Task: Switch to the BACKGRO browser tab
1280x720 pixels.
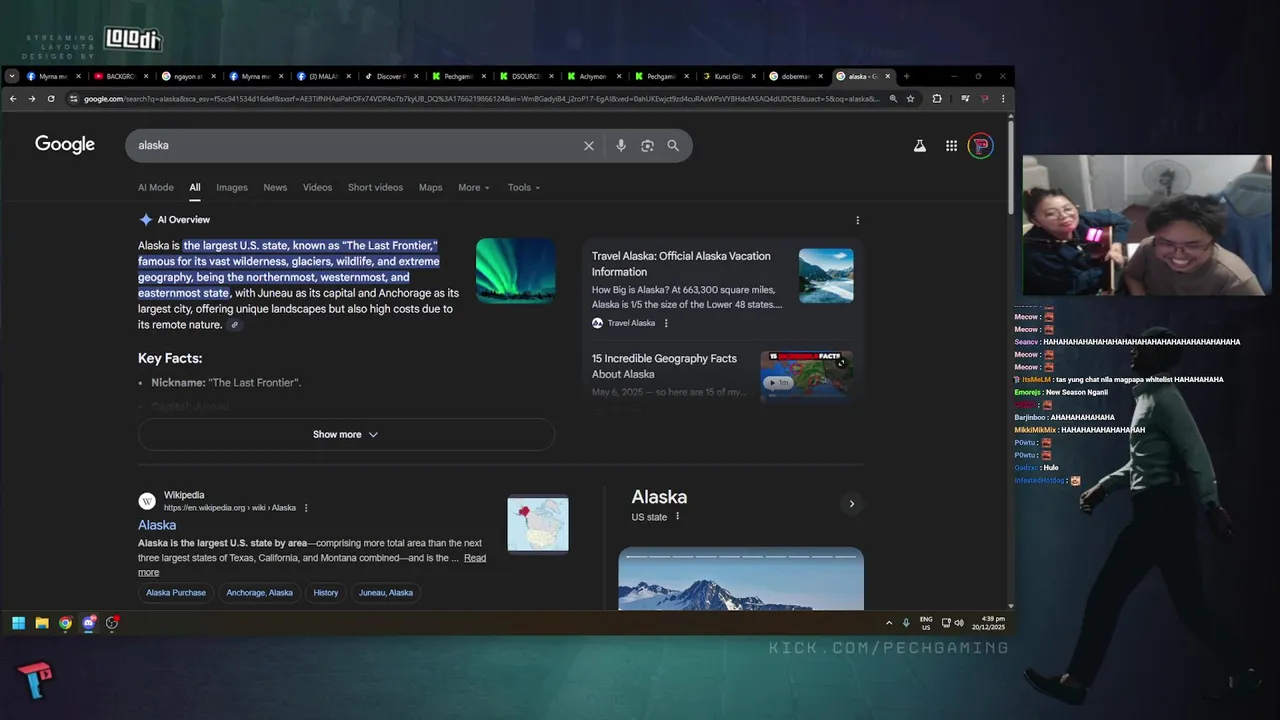Action: [x=120, y=76]
